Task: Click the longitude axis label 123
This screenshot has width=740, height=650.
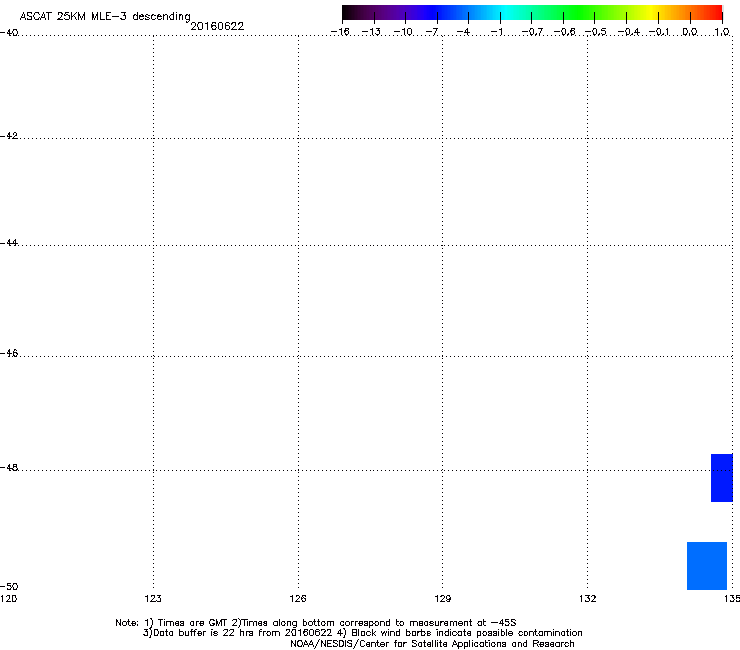Action: [153, 599]
